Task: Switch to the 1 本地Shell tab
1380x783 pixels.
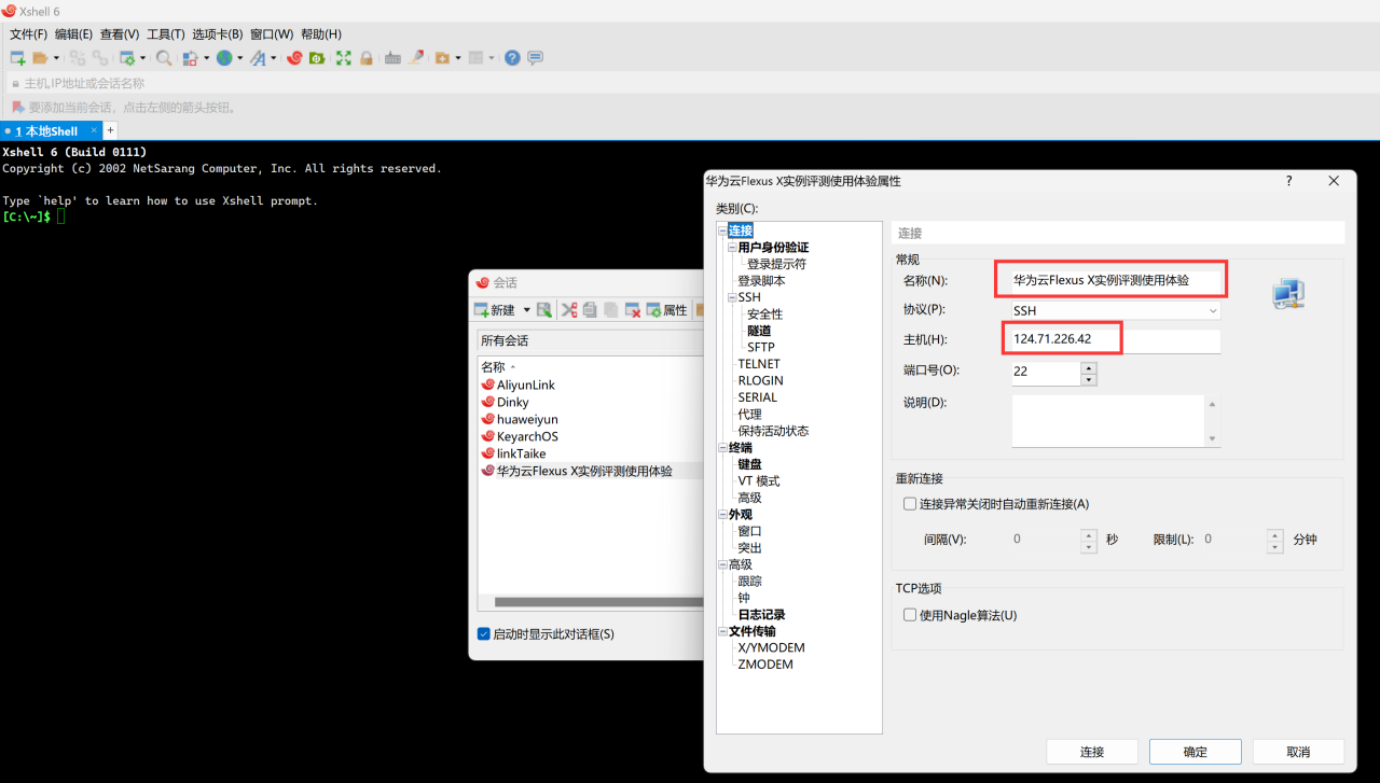Action: tap(51, 131)
